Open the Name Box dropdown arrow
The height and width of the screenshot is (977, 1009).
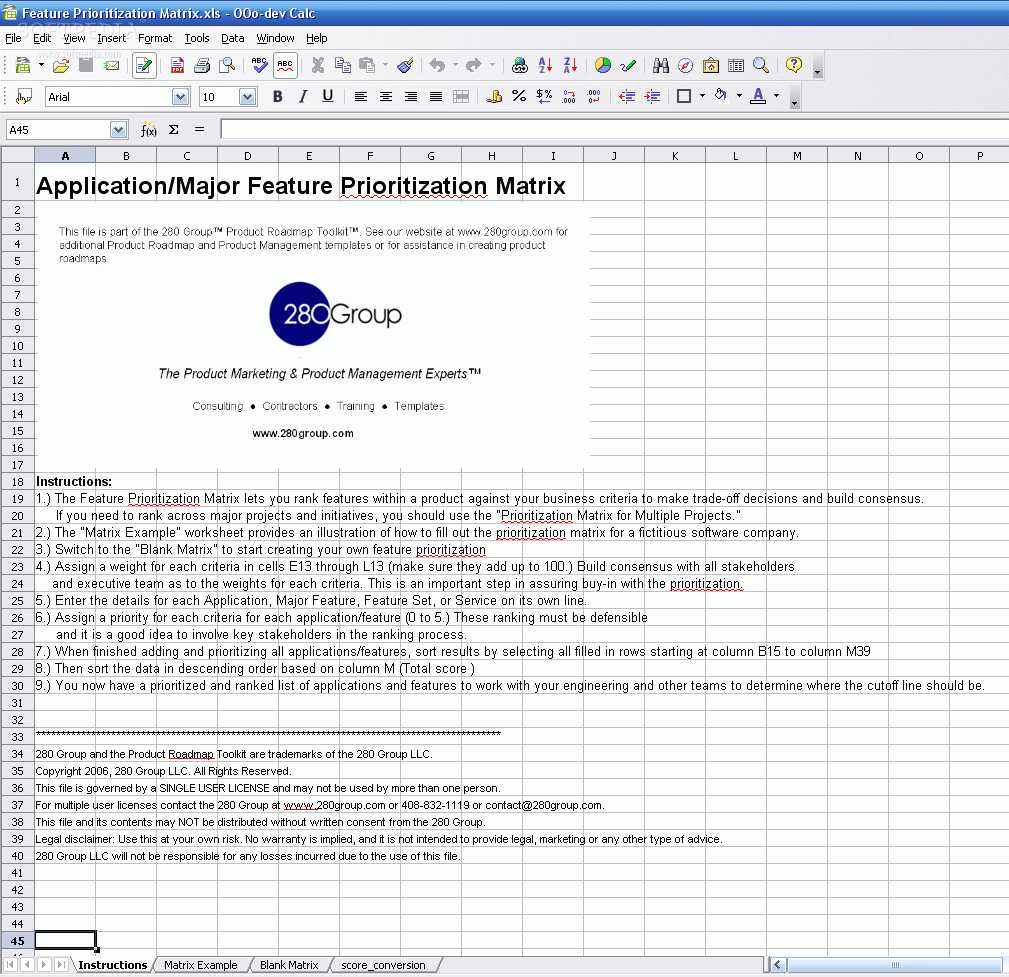(x=118, y=130)
